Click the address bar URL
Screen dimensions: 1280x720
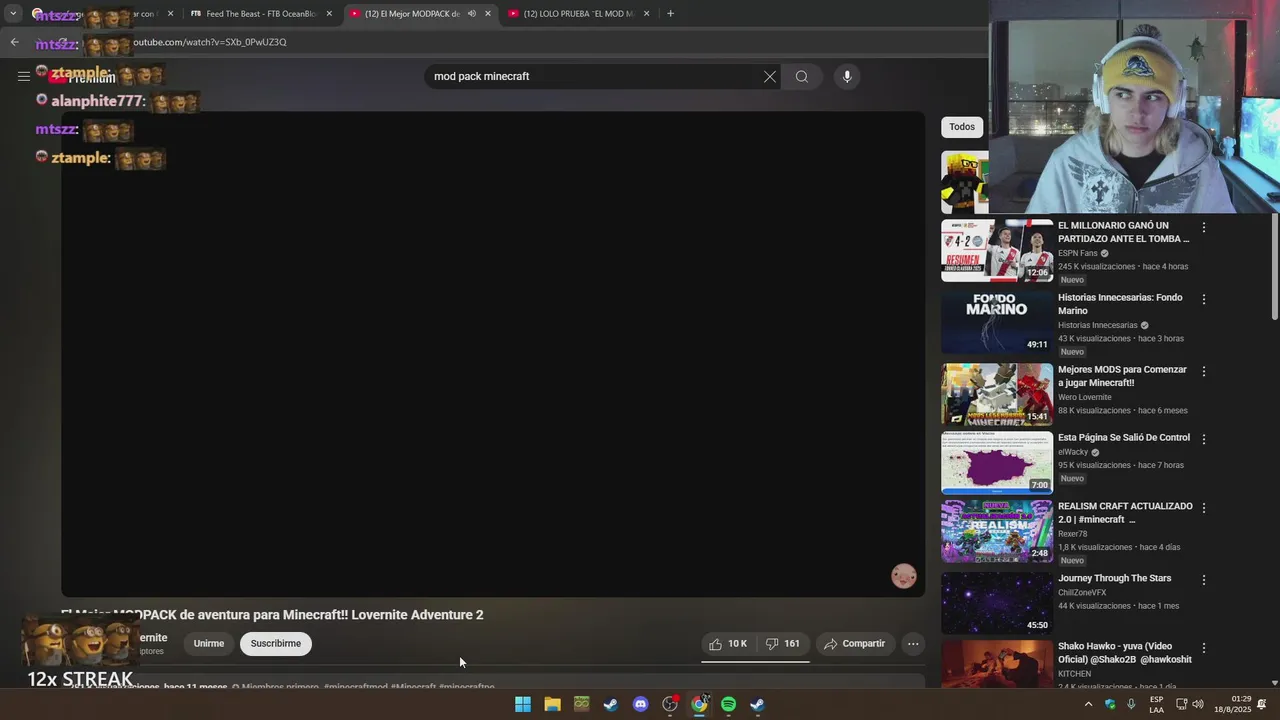210,42
